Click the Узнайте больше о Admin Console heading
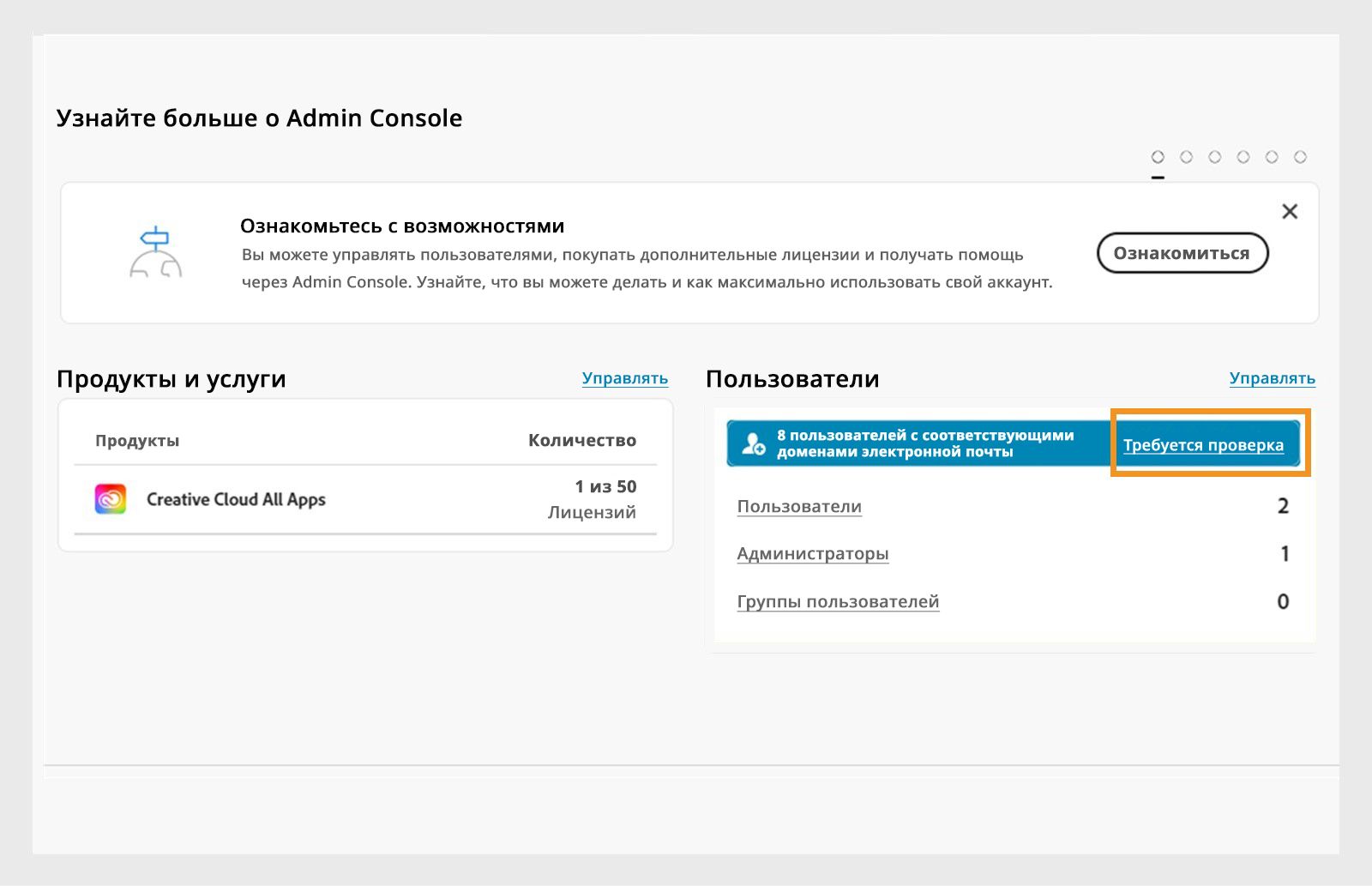1372x886 pixels. tap(259, 118)
